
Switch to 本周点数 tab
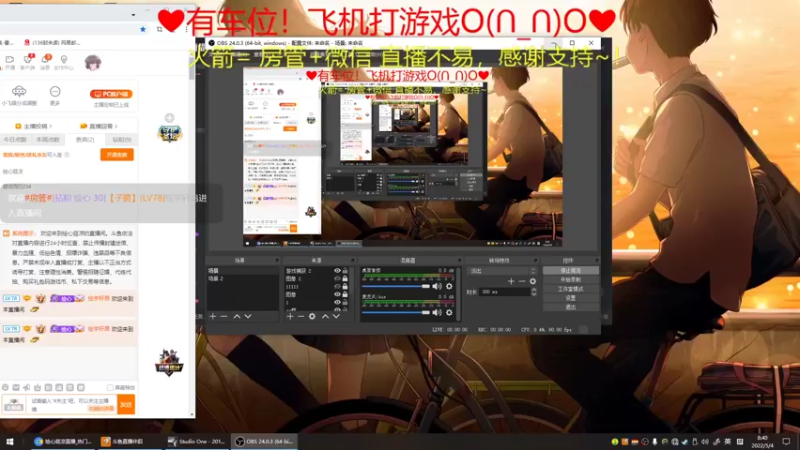pos(47,140)
